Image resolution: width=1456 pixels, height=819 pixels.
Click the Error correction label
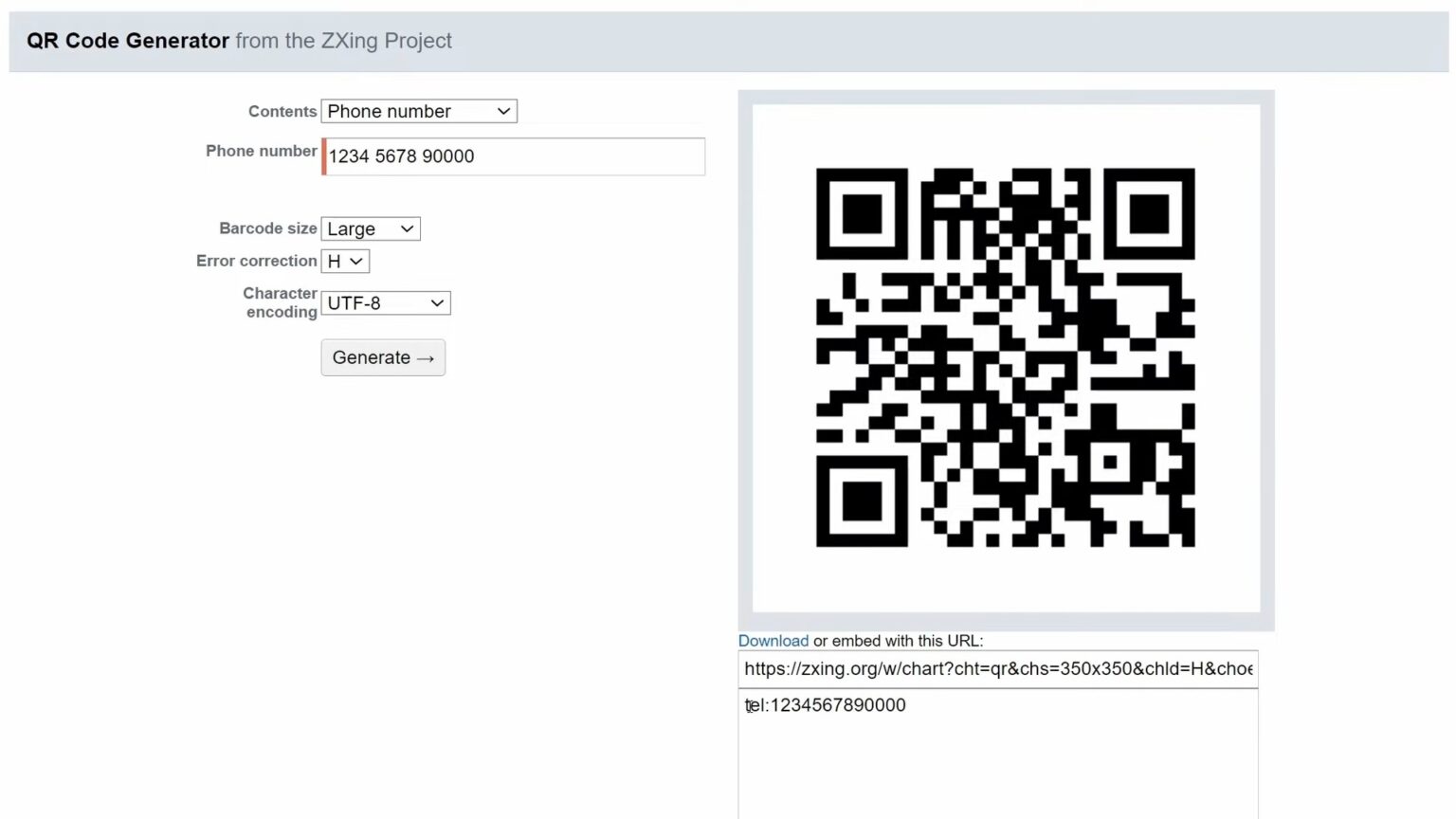point(256,261)
